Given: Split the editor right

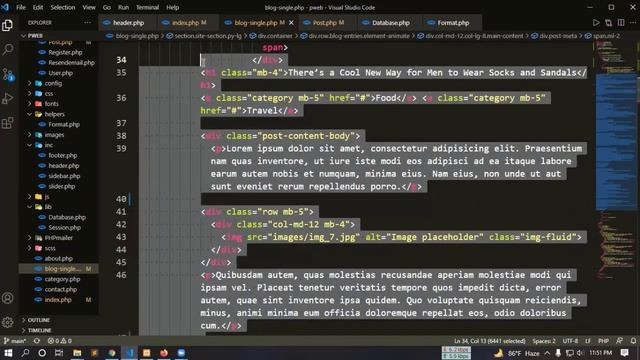Looking at the screenshot, I should pyautogui.click(x=621, y=23).
